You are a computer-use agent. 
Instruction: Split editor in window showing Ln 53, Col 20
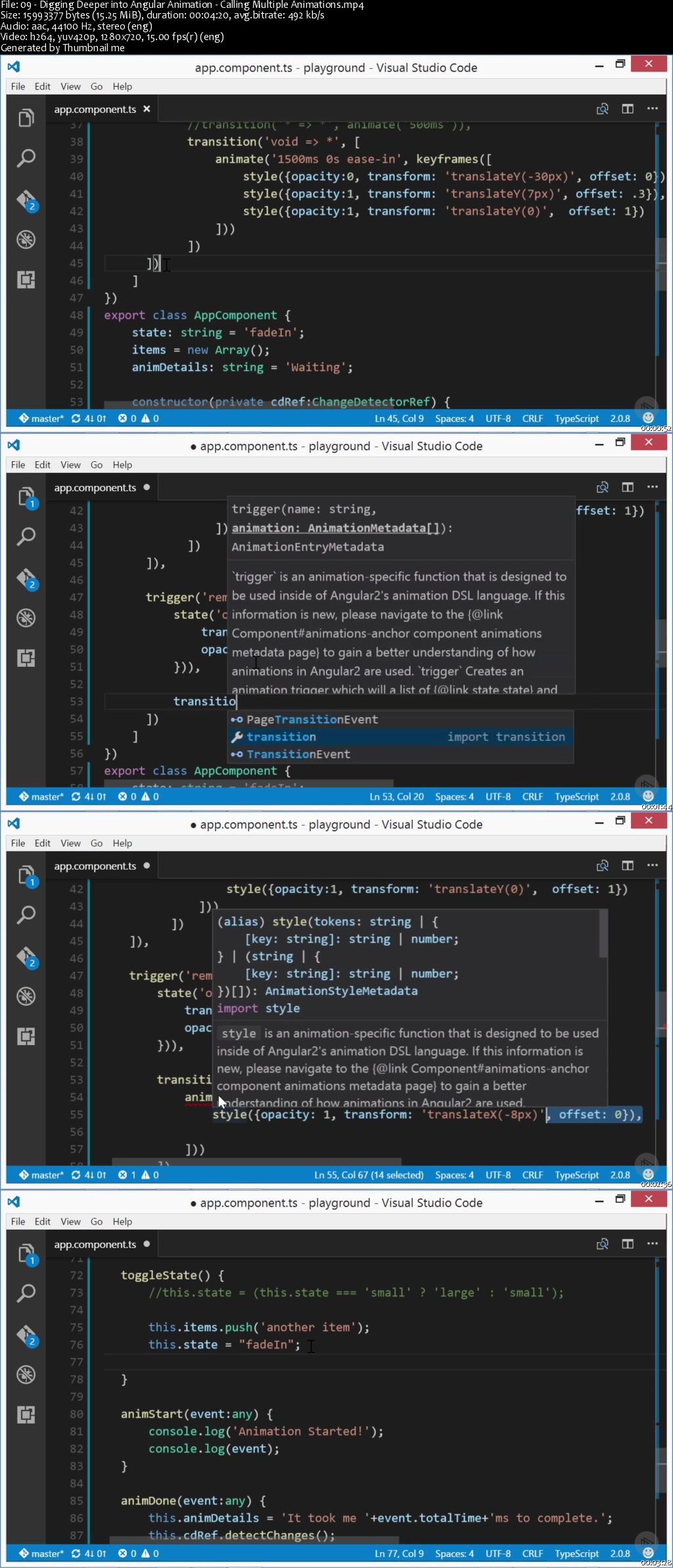(x=628, y=487)
